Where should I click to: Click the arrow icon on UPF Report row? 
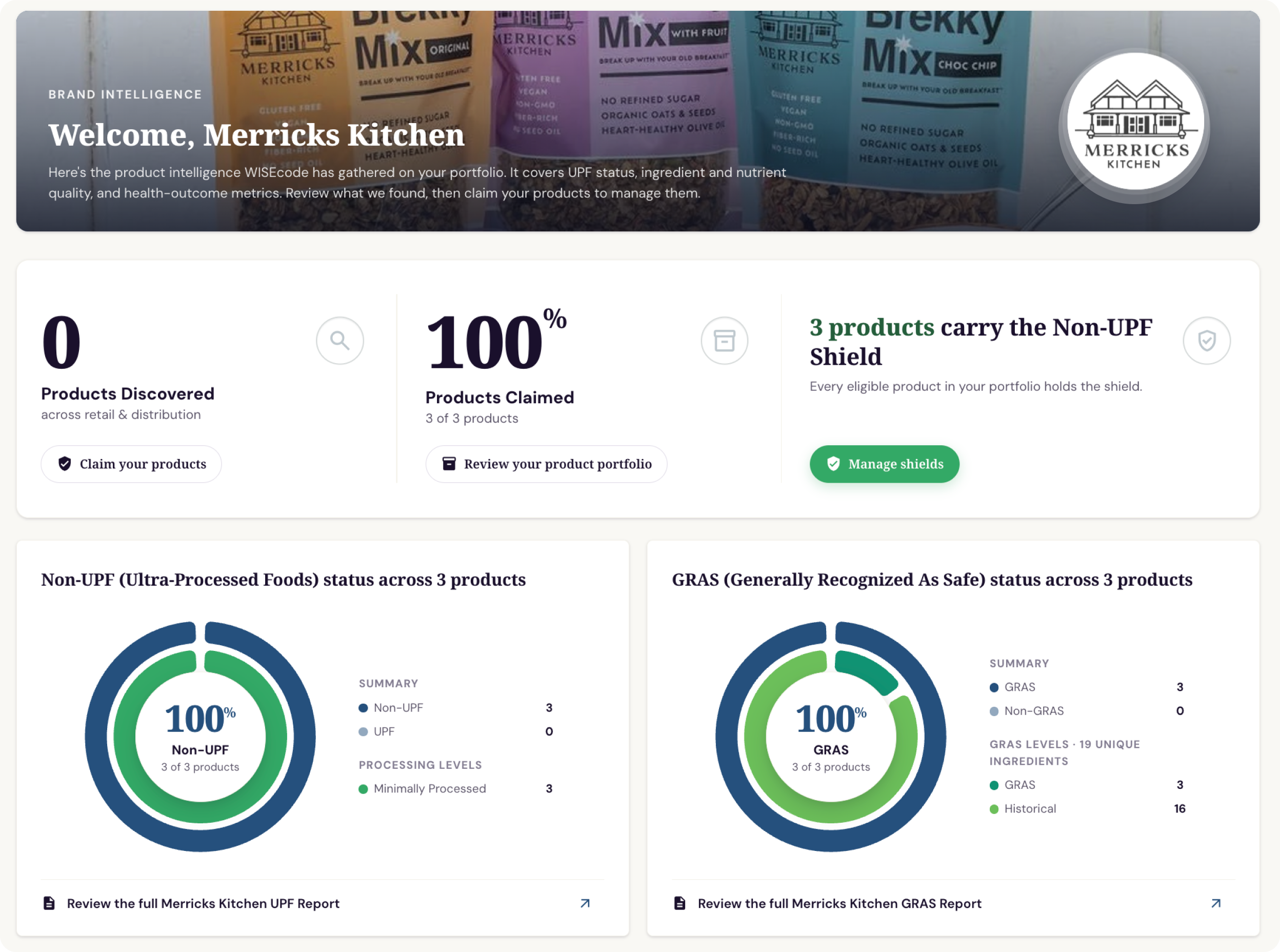point(585,904)
